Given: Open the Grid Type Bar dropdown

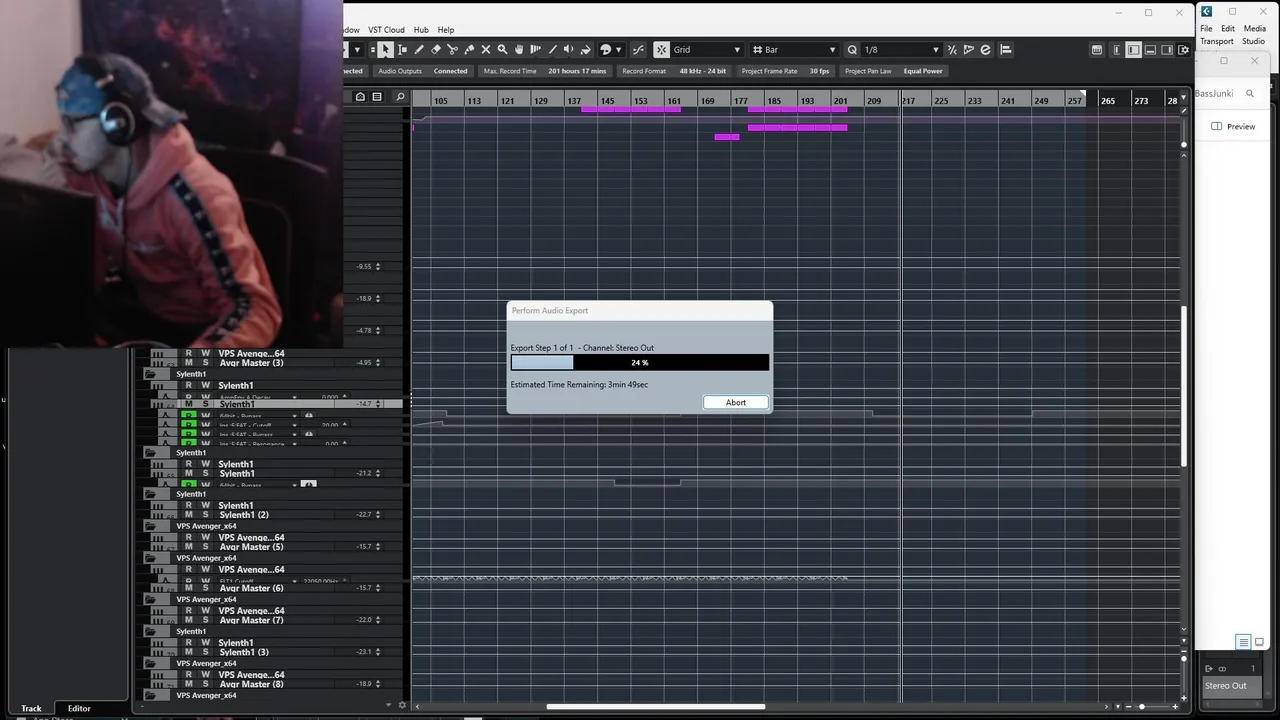Looking at the screenshot, I should pos(795,50).
